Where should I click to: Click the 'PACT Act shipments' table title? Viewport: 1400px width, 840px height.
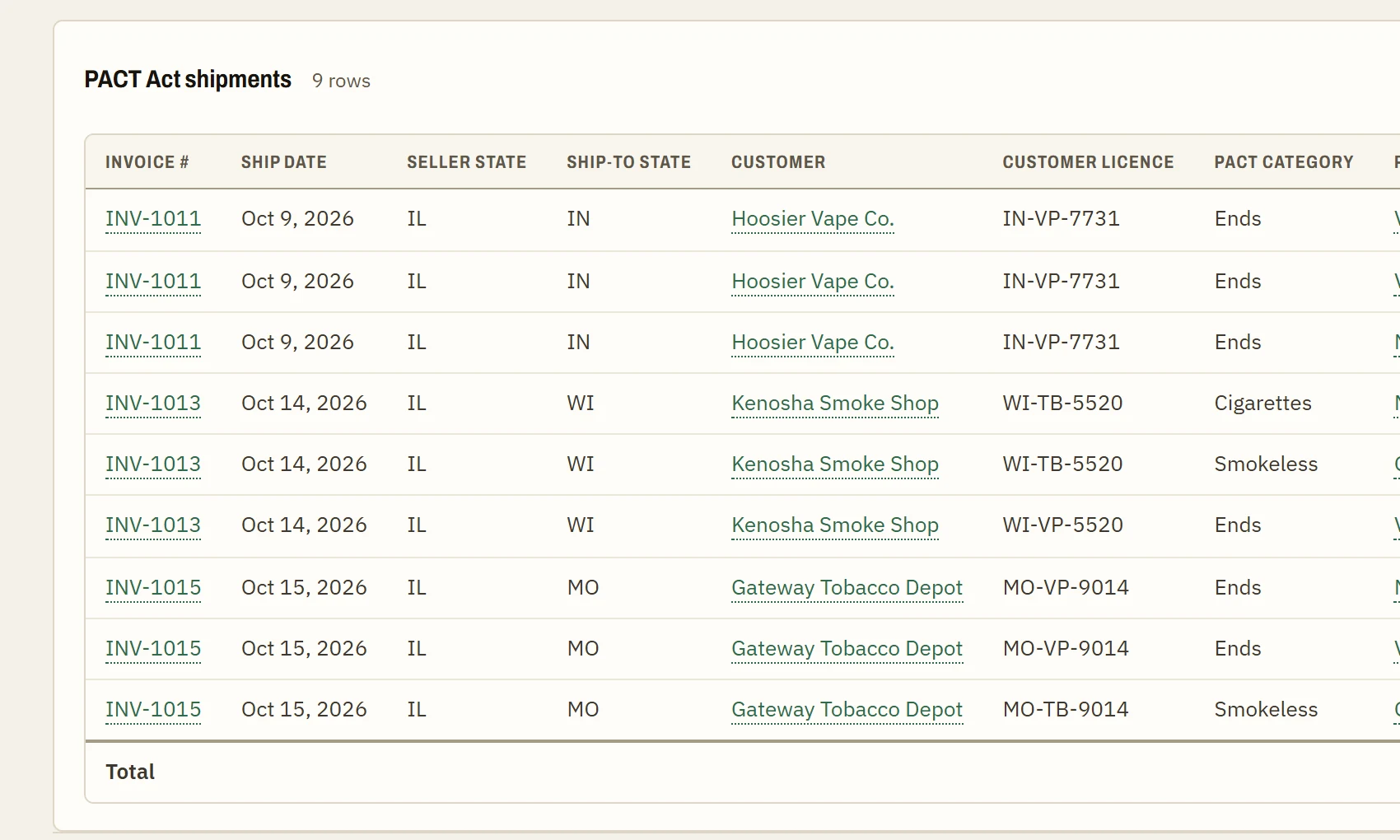pyautogui.click(x=188, y=79)
